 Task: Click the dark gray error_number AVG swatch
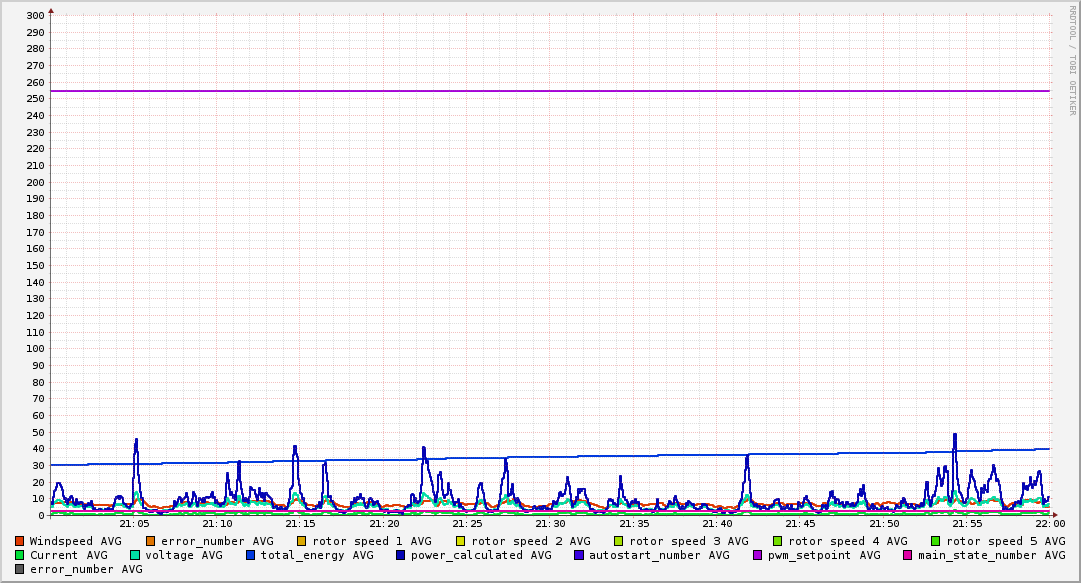coord(20,569)
